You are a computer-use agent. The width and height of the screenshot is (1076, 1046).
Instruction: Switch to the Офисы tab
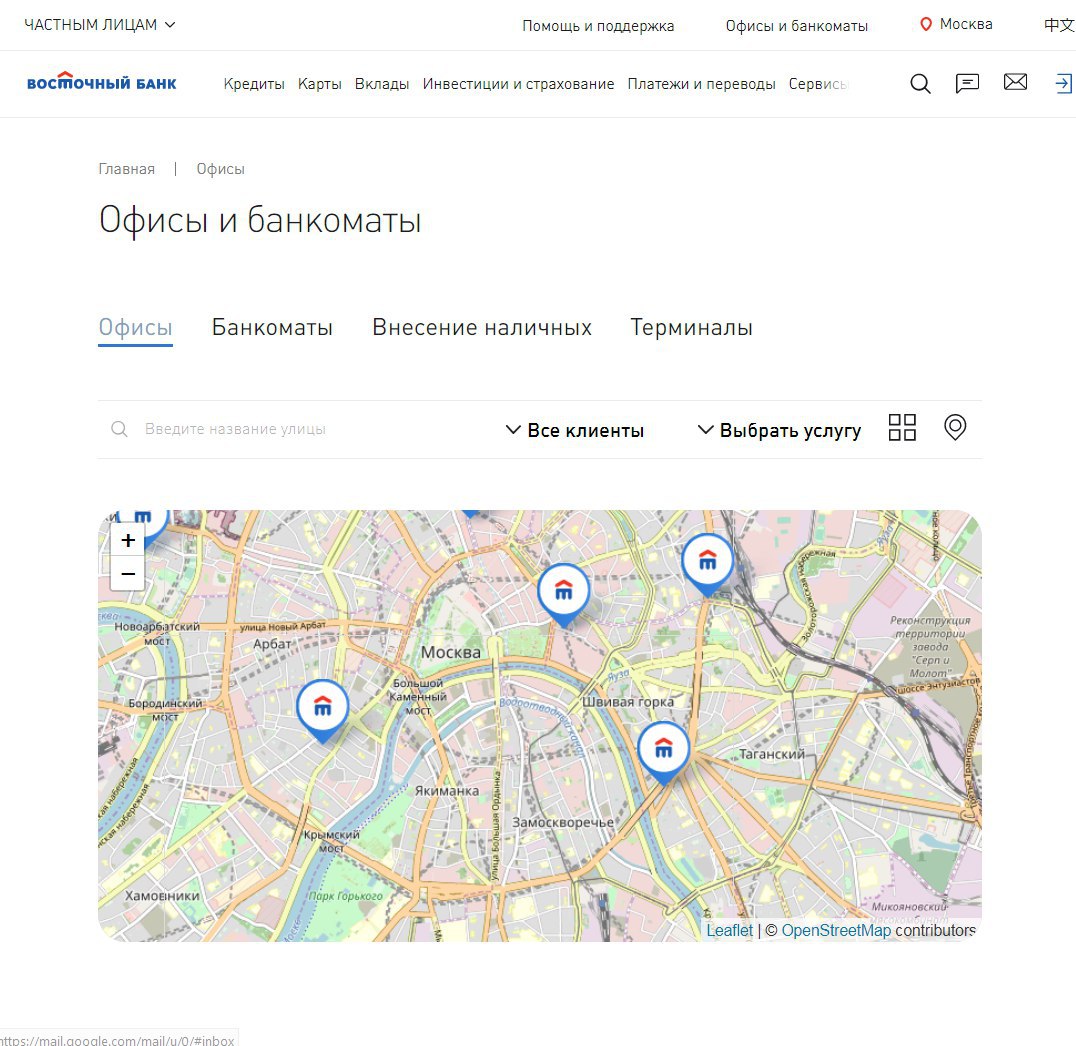(135, 327)
